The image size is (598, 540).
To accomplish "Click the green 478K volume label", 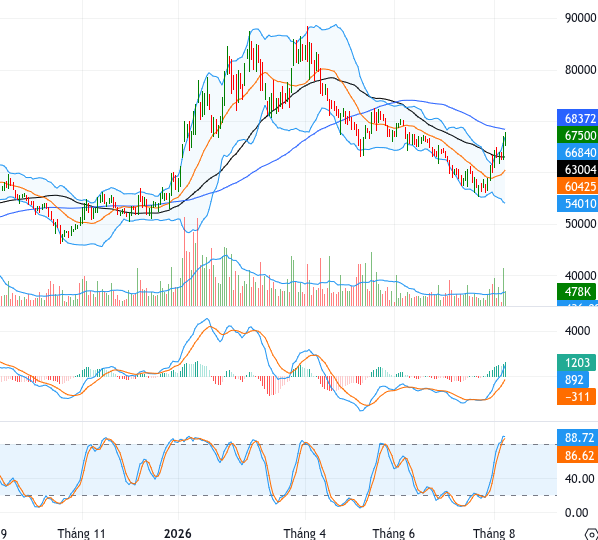I will click(x=576, y=292).
